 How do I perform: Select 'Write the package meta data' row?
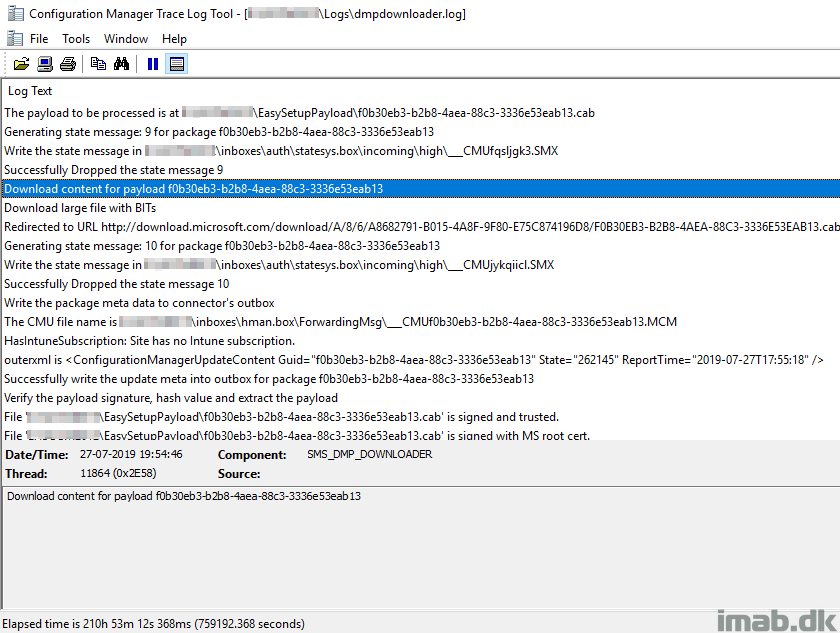coord(421,303)
